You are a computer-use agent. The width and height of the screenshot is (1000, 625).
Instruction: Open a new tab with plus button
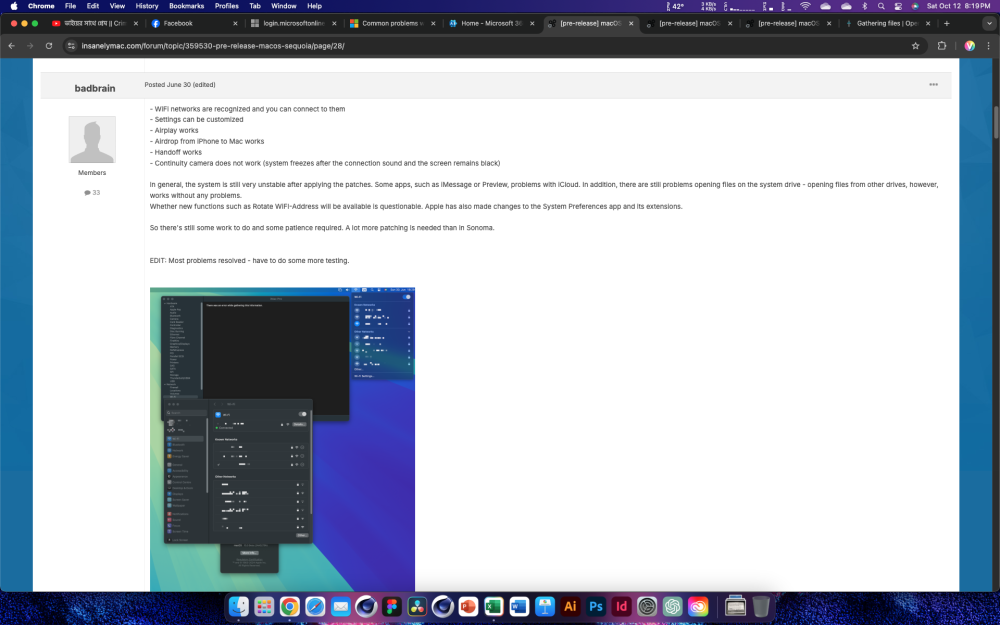(946, 24)
